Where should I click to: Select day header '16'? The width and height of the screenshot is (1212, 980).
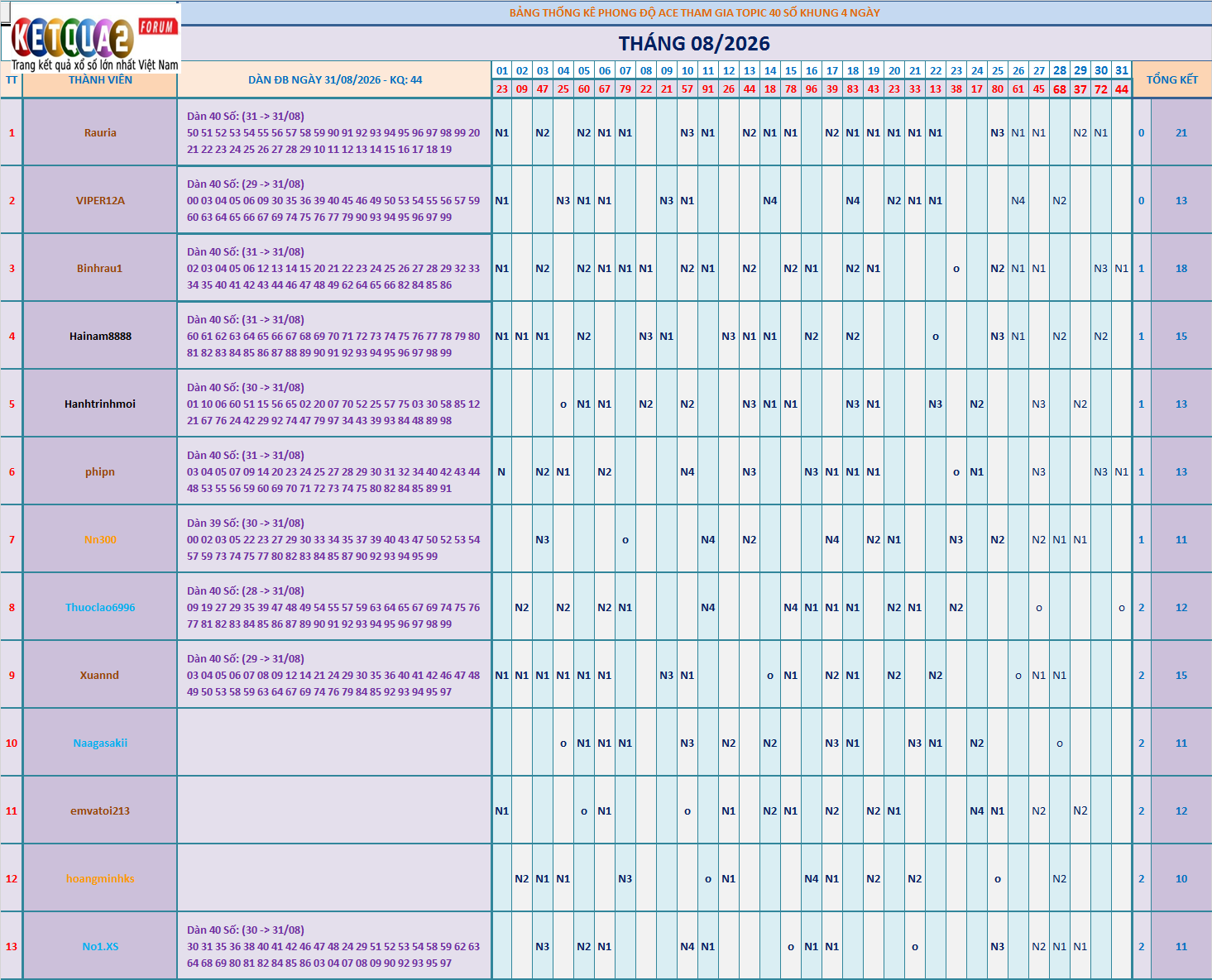click(x=812, y=71)
